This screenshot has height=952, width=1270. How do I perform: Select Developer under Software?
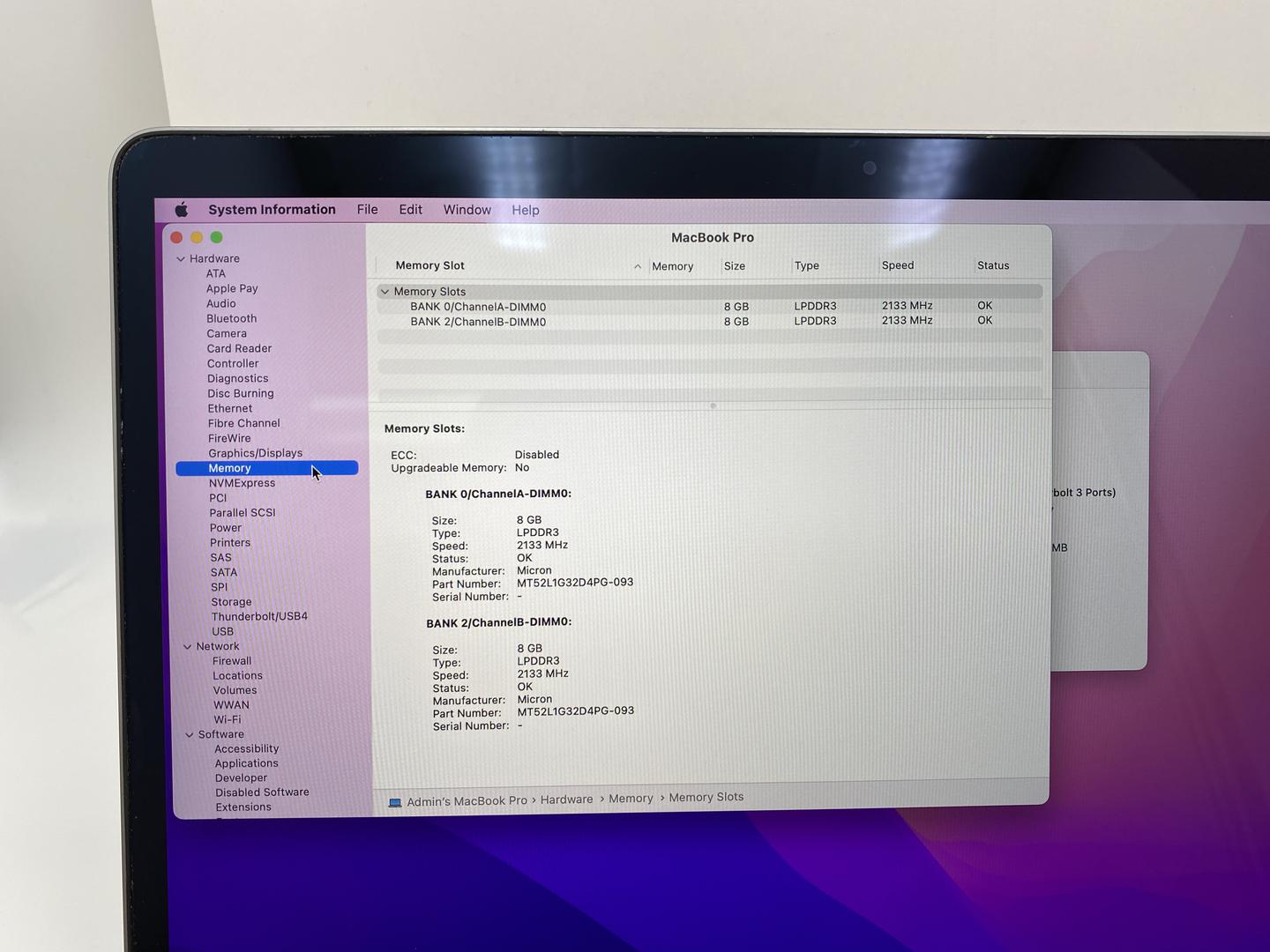(242, 778)
